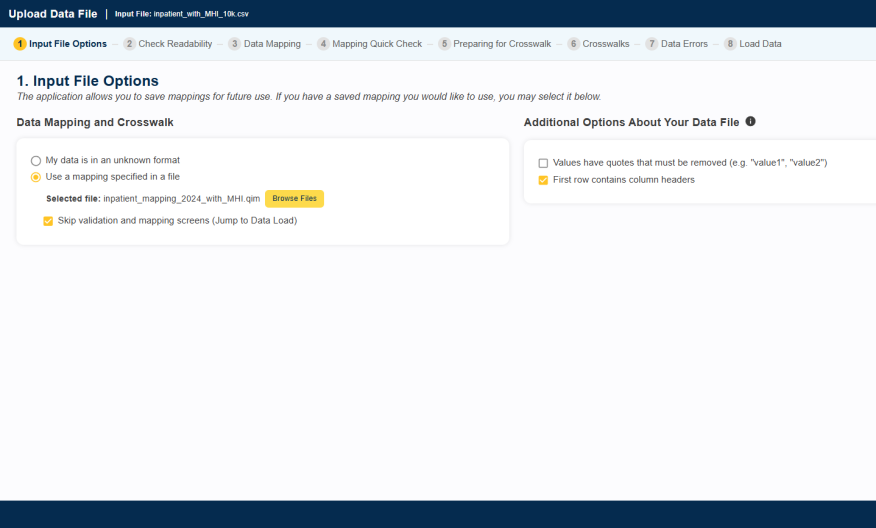
Task: Jump to Mapping Quick Check step
Action: pyautogui.click(x=376, y=44)
